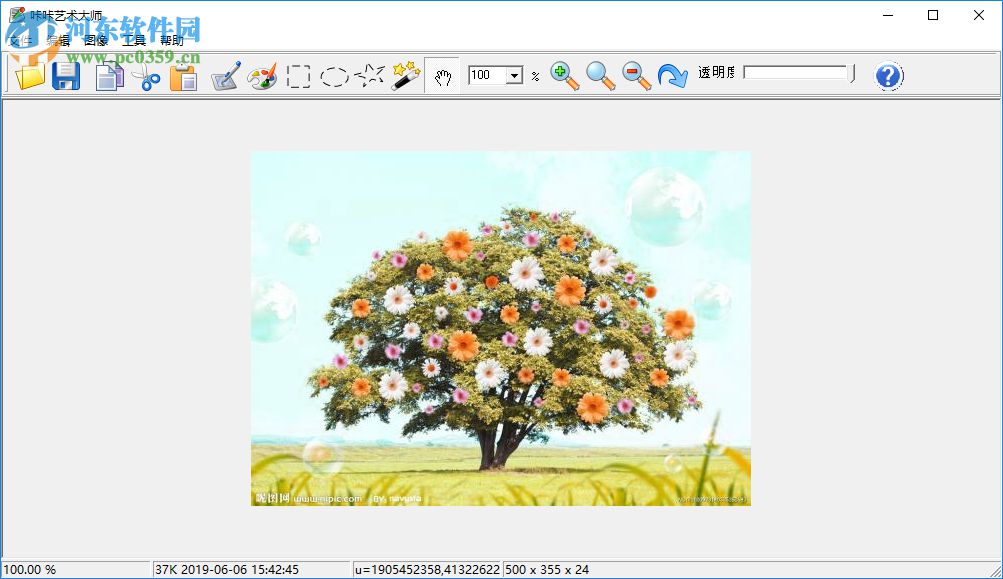Select the magic wand tool

click(406, 76)
